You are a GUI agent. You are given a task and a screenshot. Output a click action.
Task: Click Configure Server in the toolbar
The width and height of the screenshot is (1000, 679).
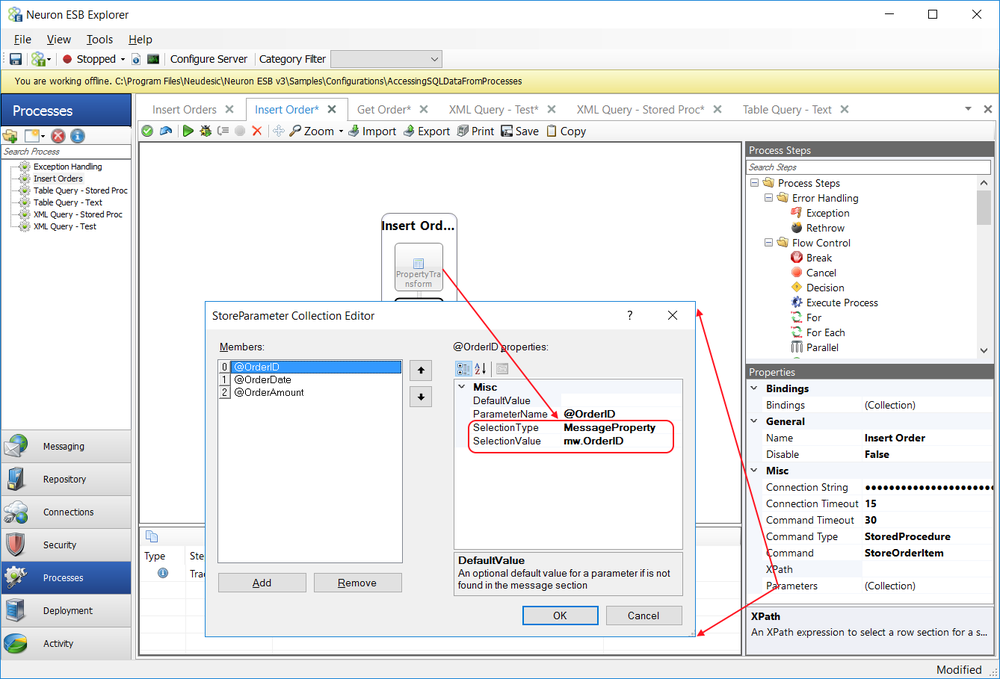tap(209, 59)
